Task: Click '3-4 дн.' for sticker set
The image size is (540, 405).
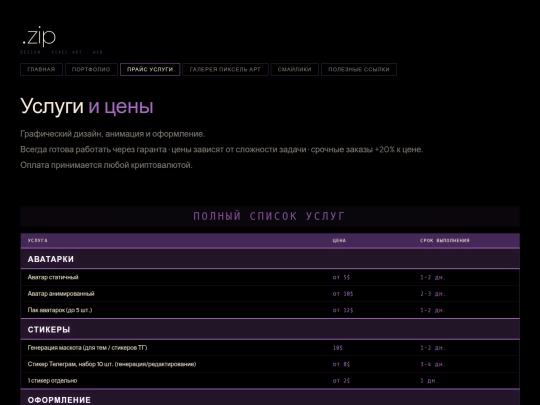Action: pos(433,364)
